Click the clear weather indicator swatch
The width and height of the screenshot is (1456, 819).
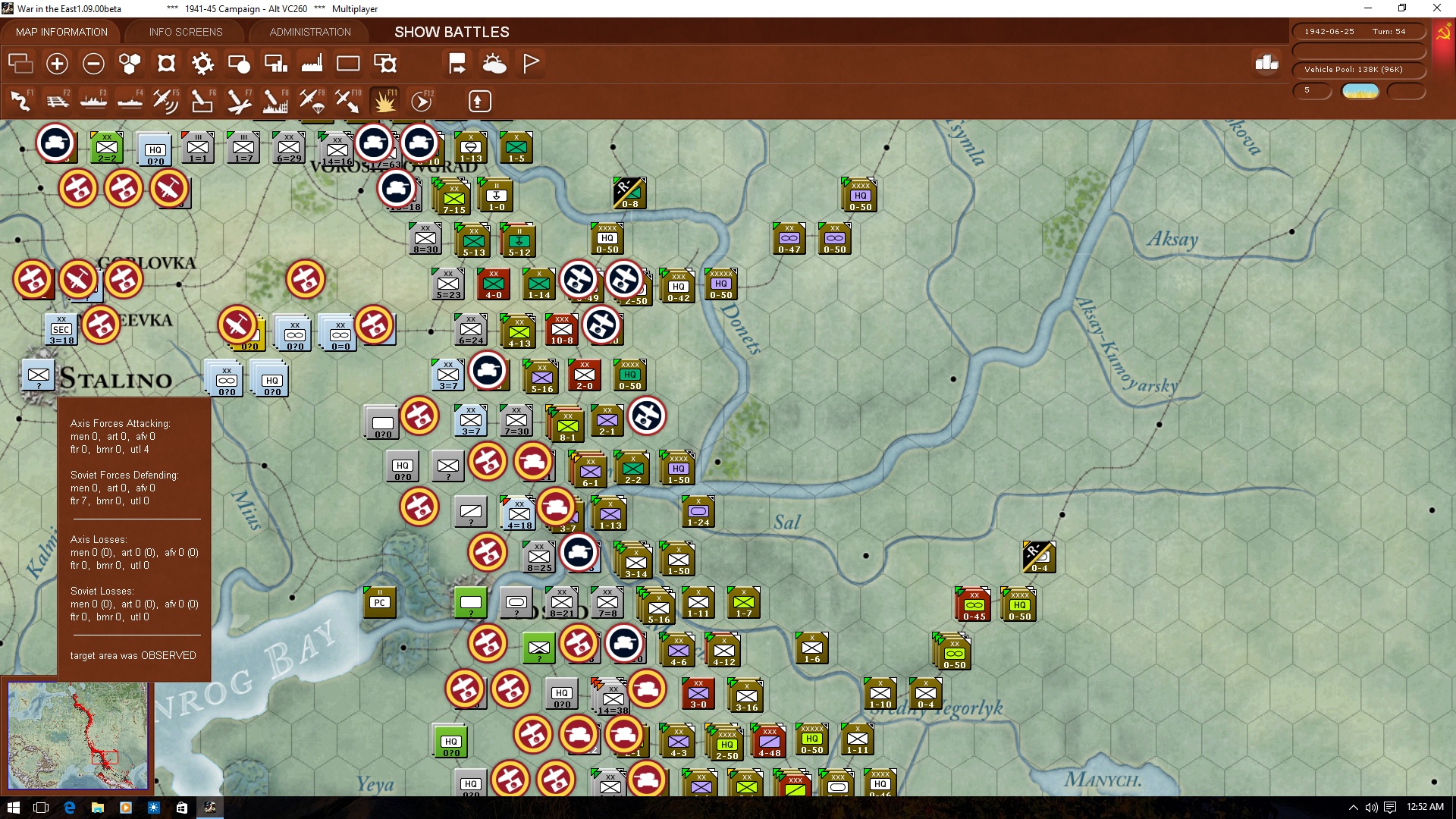[1360, 91]
